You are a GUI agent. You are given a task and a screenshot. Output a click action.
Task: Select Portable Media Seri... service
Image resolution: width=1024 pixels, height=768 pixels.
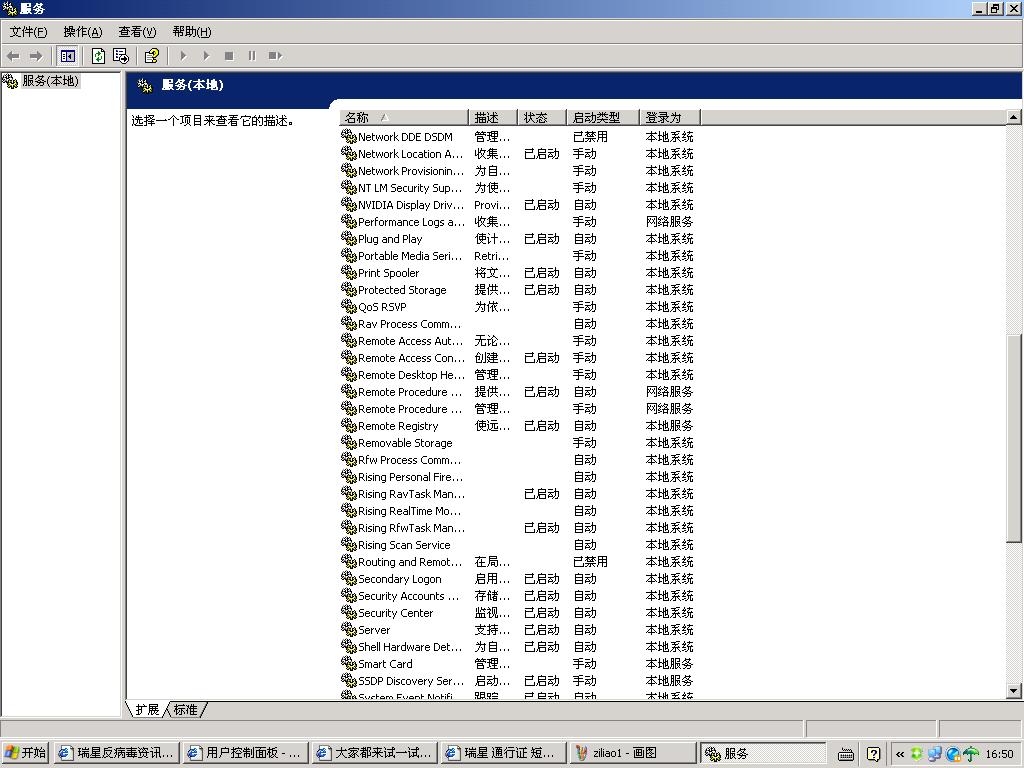[x=409, y=256]
